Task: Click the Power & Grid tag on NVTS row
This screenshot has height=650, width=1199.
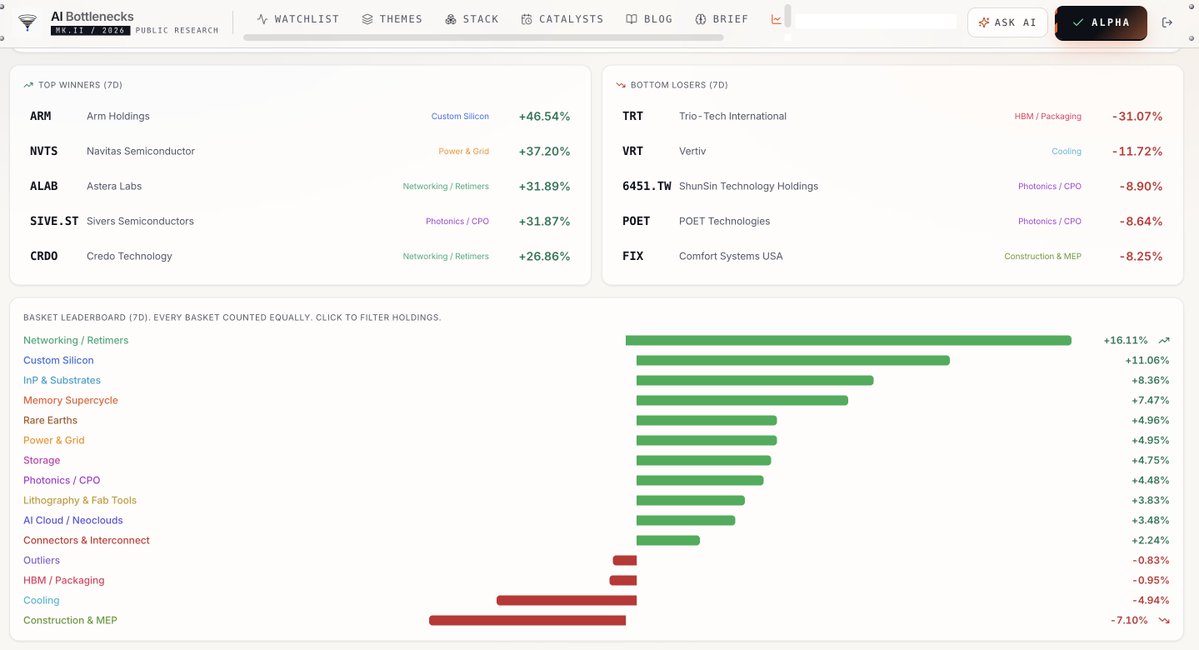Action: (x=463, y=151)
